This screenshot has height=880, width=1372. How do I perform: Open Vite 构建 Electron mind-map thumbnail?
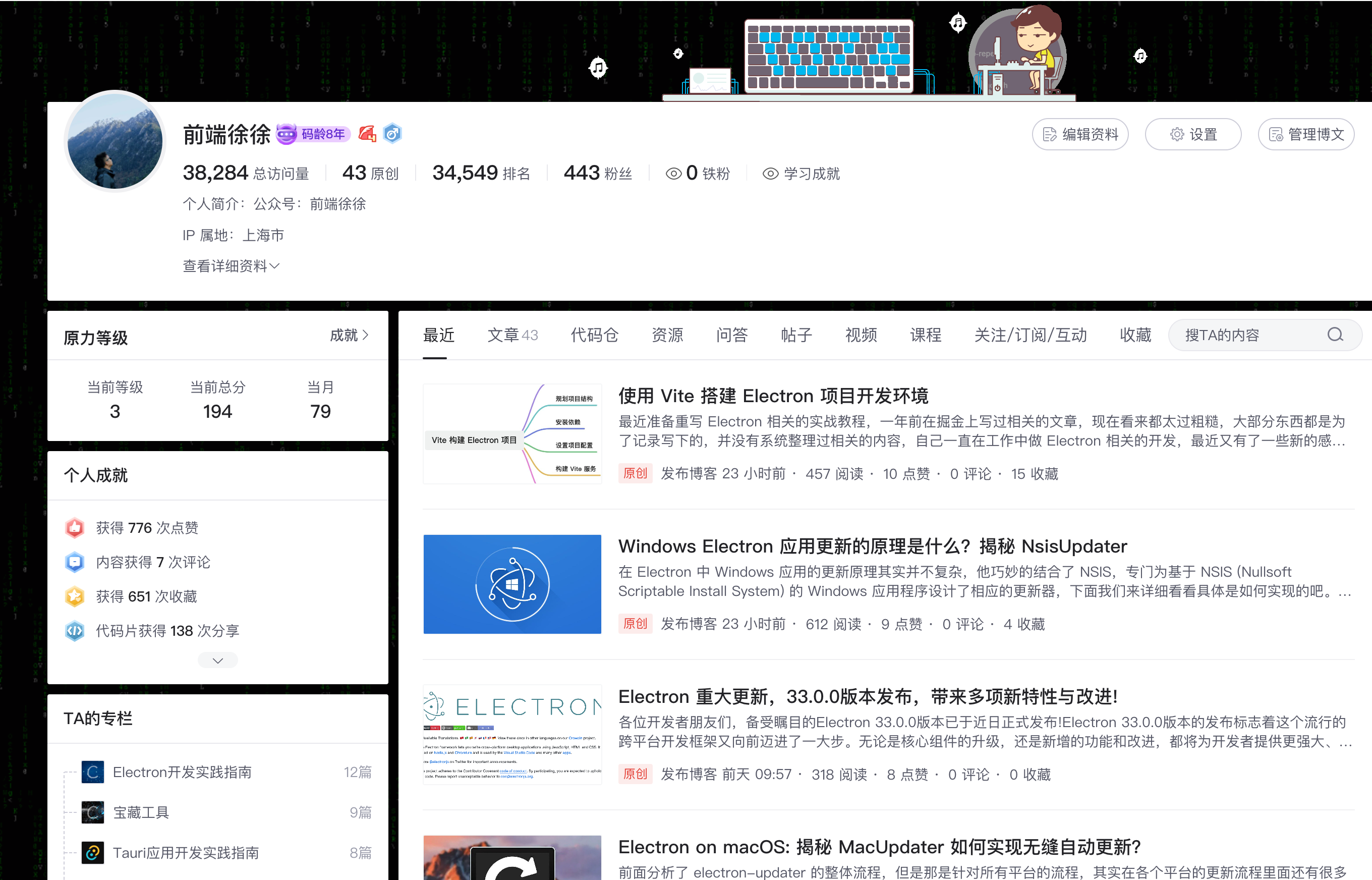pos(512,434)
